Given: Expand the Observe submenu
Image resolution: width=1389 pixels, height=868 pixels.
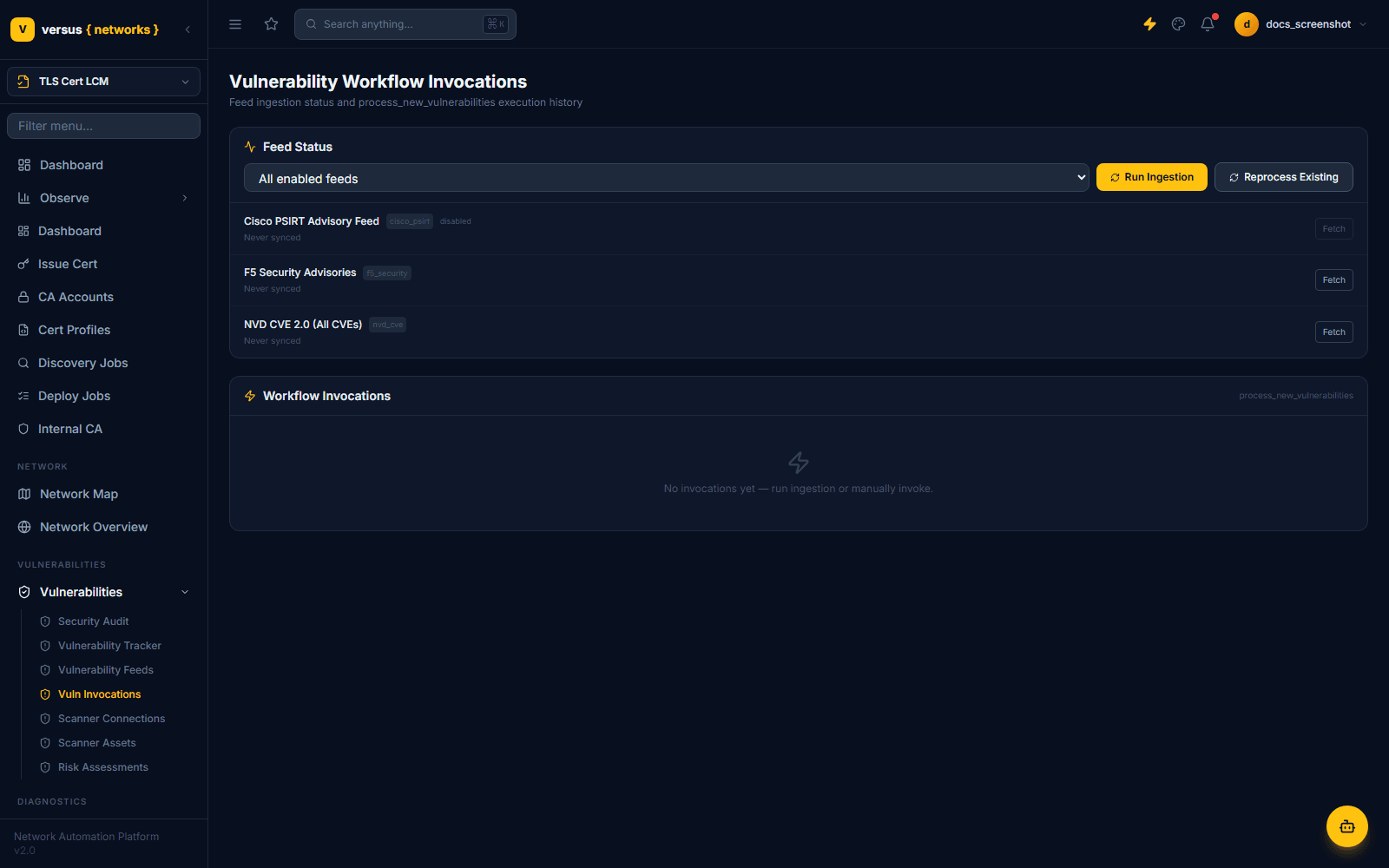Looking at the screenshot, I should click(x=103, y=198).
